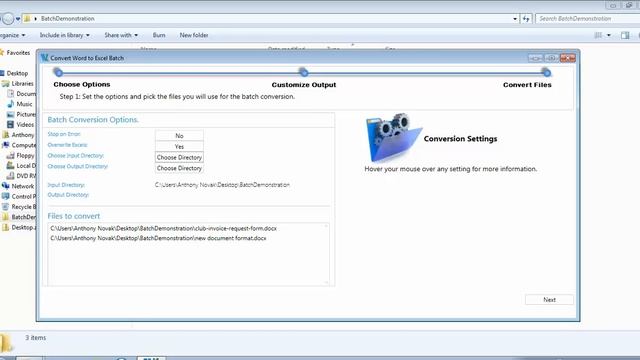Open Include in library dropdown in Explorer

click(x=64, y=35)
